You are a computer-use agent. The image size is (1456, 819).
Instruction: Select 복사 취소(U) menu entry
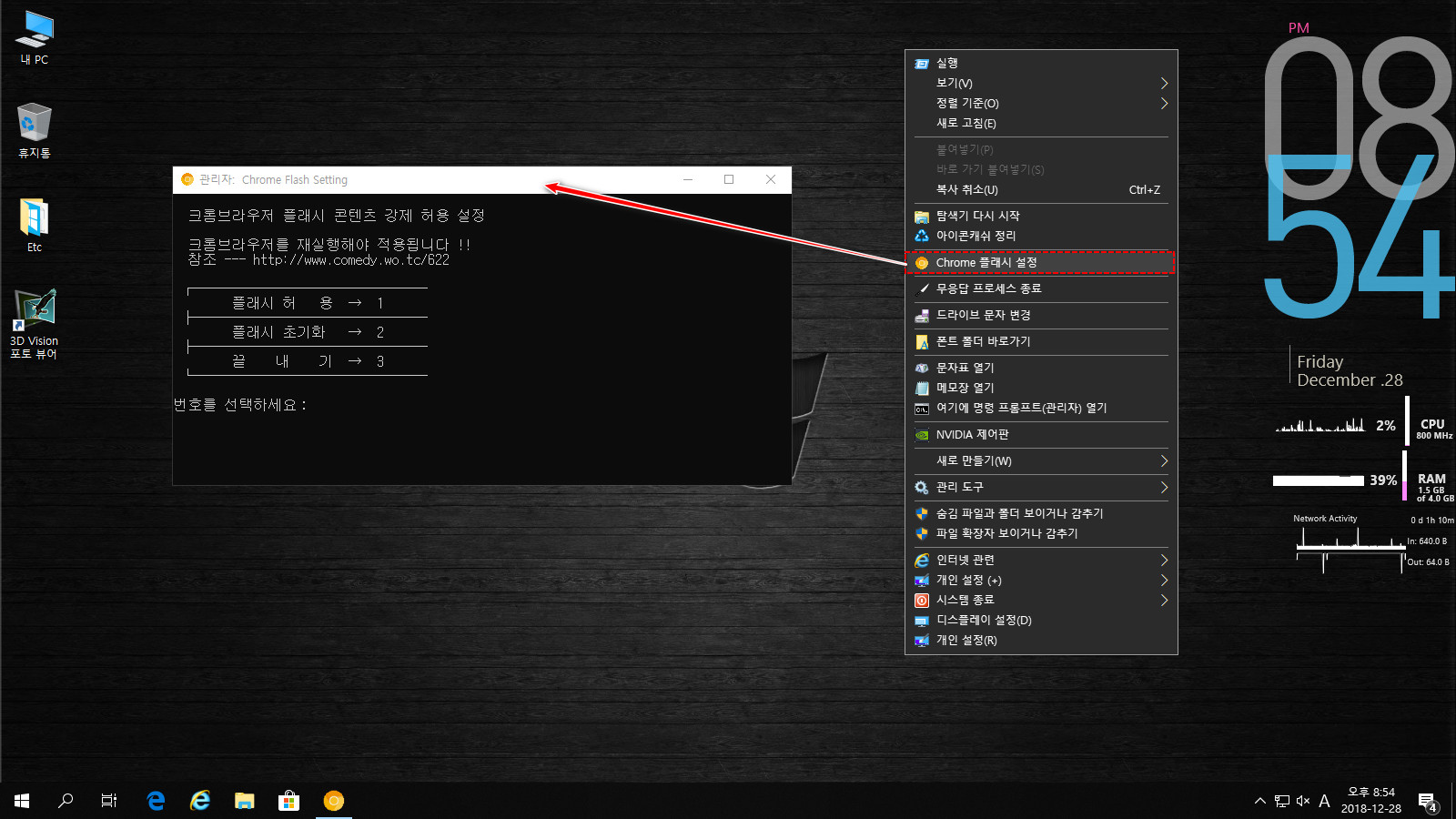pos(1041,189)
